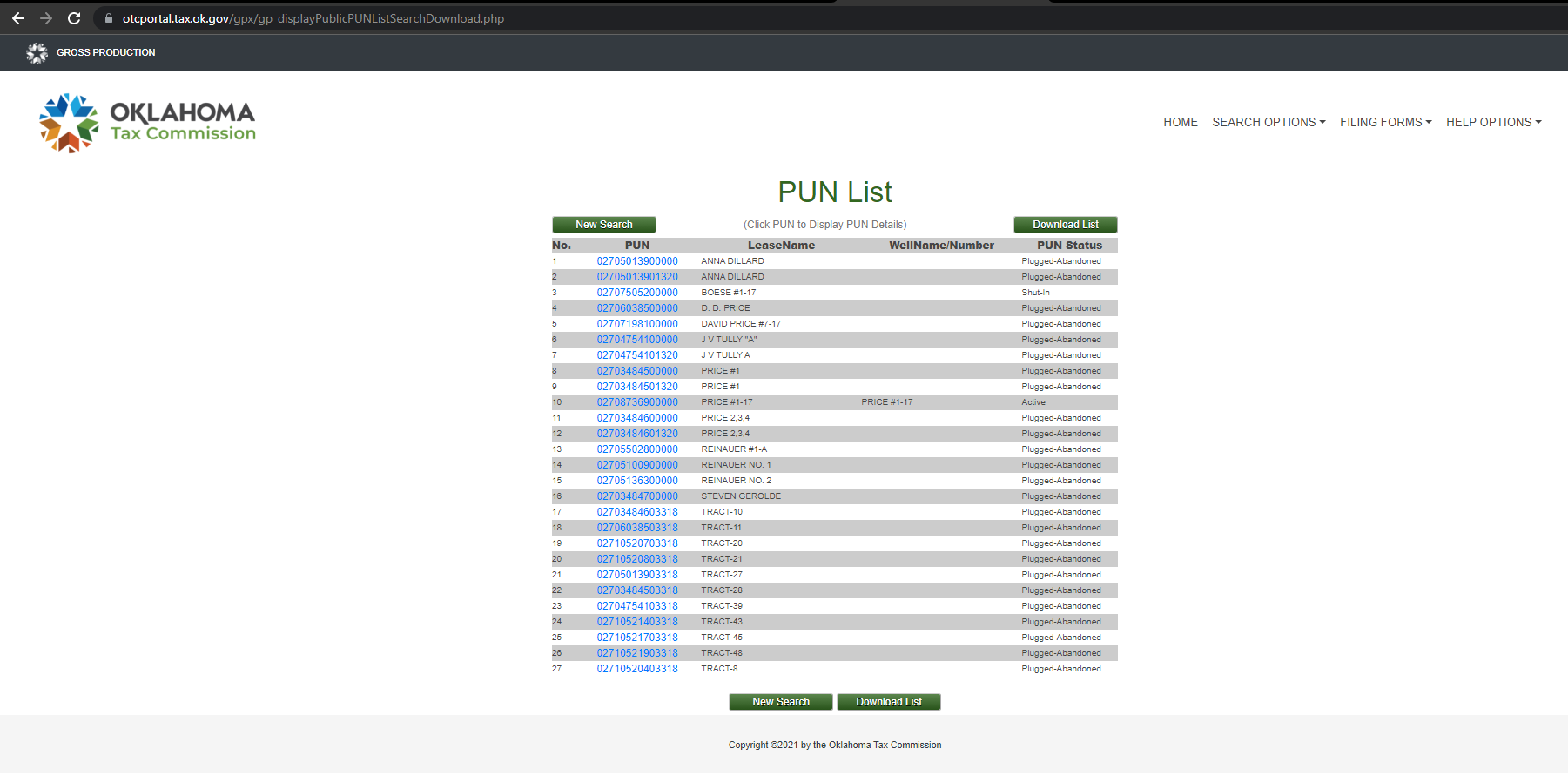Open PUN 02707505200000 for BOESE #1-17

pos(637,293)
